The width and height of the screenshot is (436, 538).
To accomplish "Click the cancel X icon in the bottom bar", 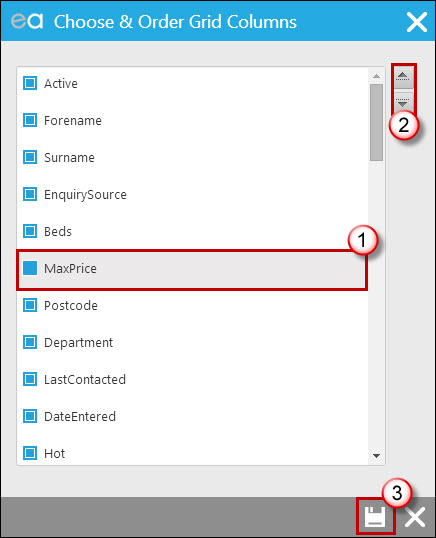I will coord(415,517).
